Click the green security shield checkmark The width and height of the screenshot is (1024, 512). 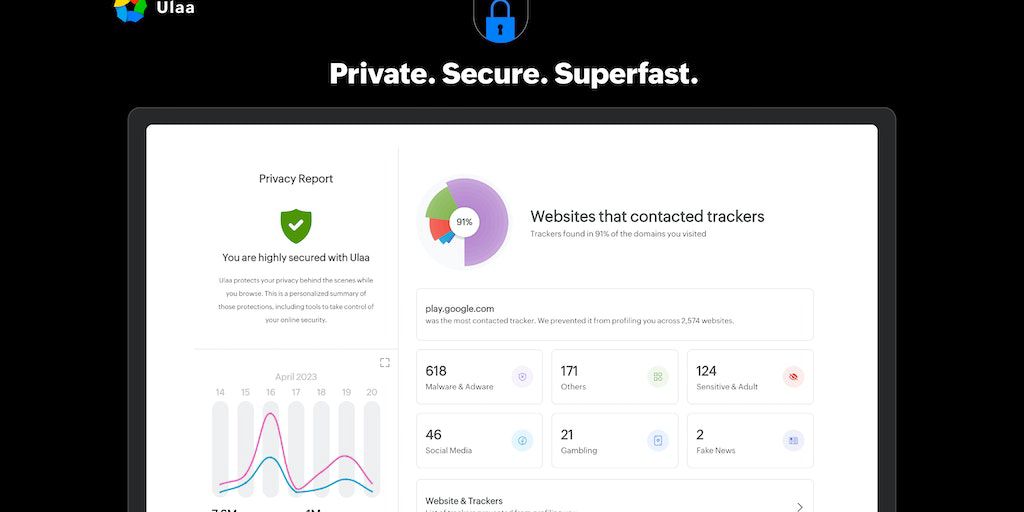click(x=295, y=225)
